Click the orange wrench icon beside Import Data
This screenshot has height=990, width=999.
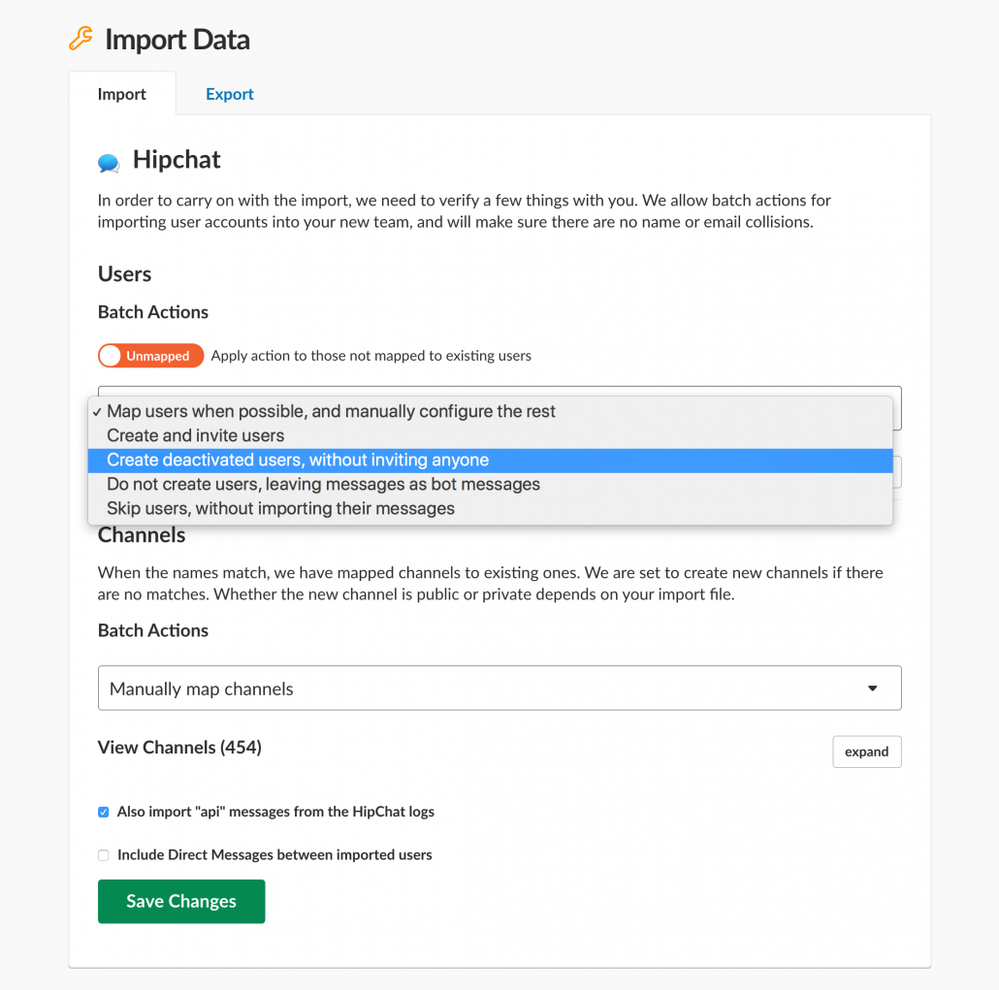point(81,39)
